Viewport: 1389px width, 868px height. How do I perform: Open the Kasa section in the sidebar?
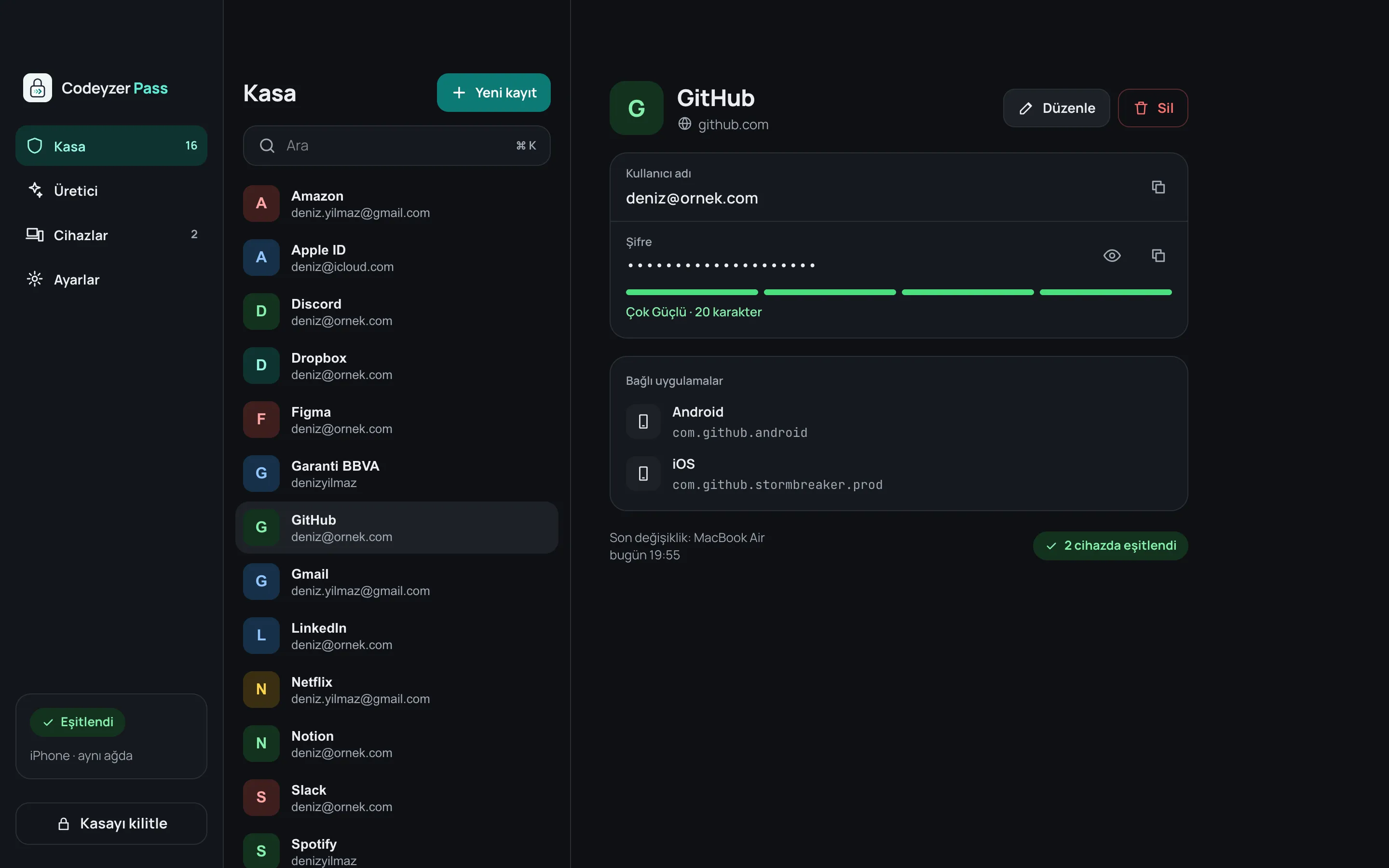(111, 146)
